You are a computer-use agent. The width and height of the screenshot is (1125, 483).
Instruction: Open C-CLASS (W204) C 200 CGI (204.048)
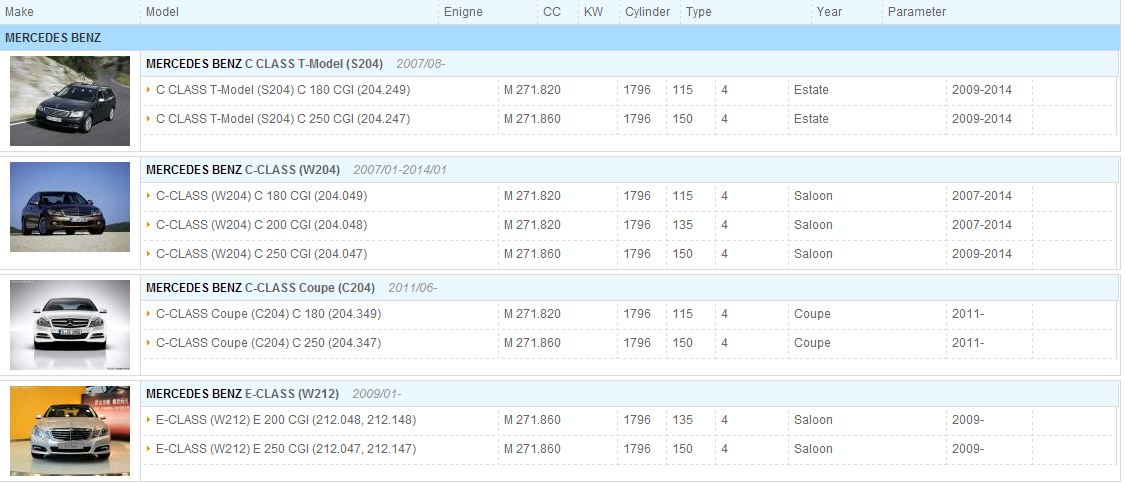pos(262,225)
